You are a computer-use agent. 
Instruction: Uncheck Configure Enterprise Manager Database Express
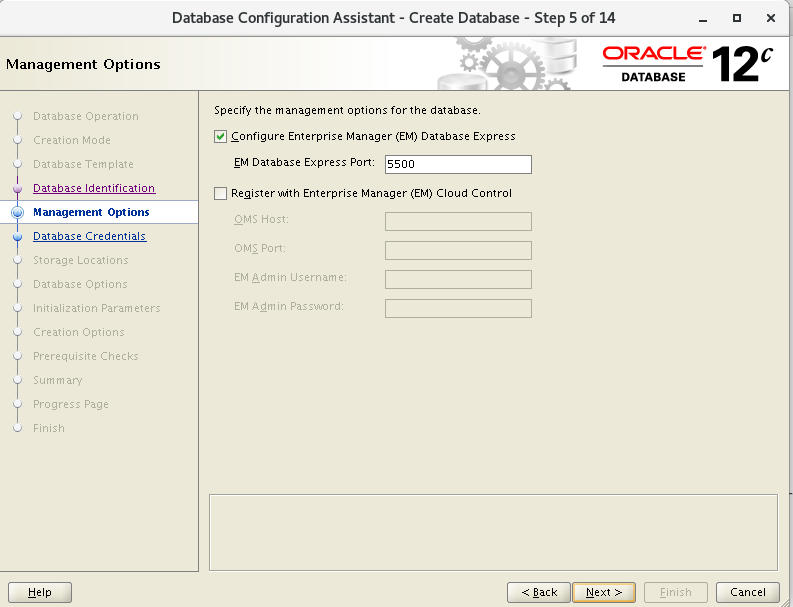(221, 137)
